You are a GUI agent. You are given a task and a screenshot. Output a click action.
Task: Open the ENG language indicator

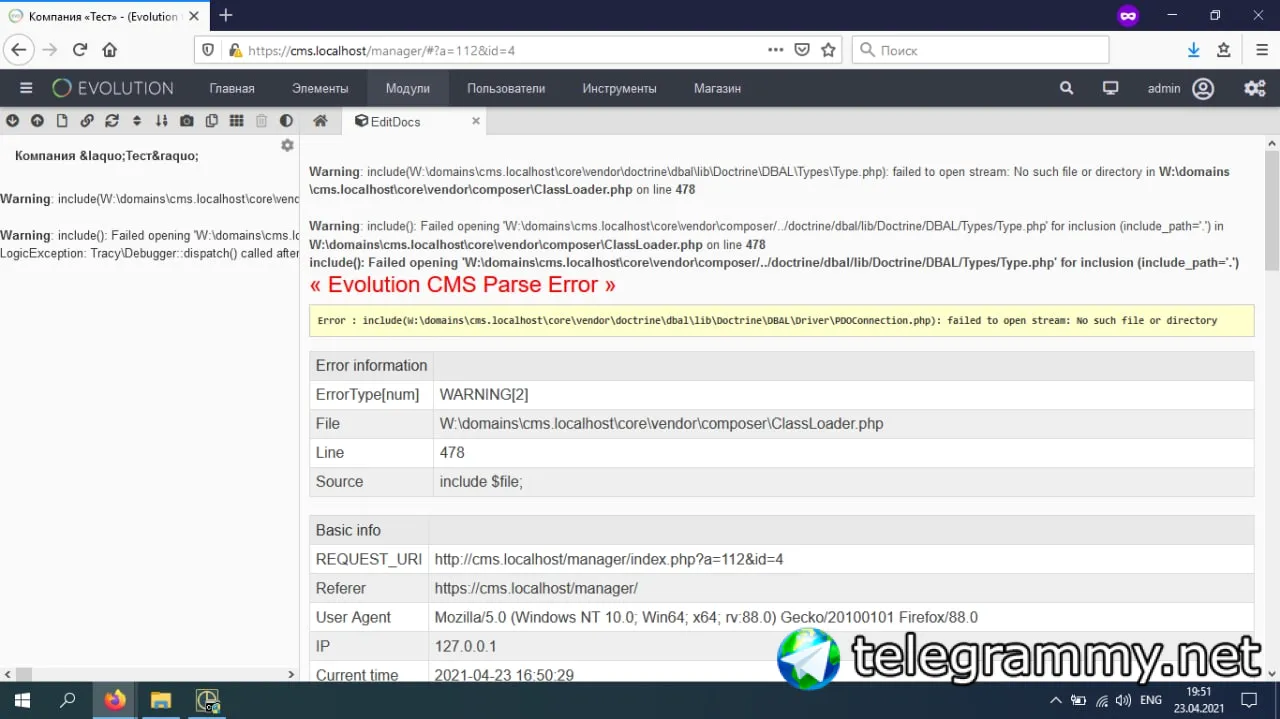pos(1151,700)
